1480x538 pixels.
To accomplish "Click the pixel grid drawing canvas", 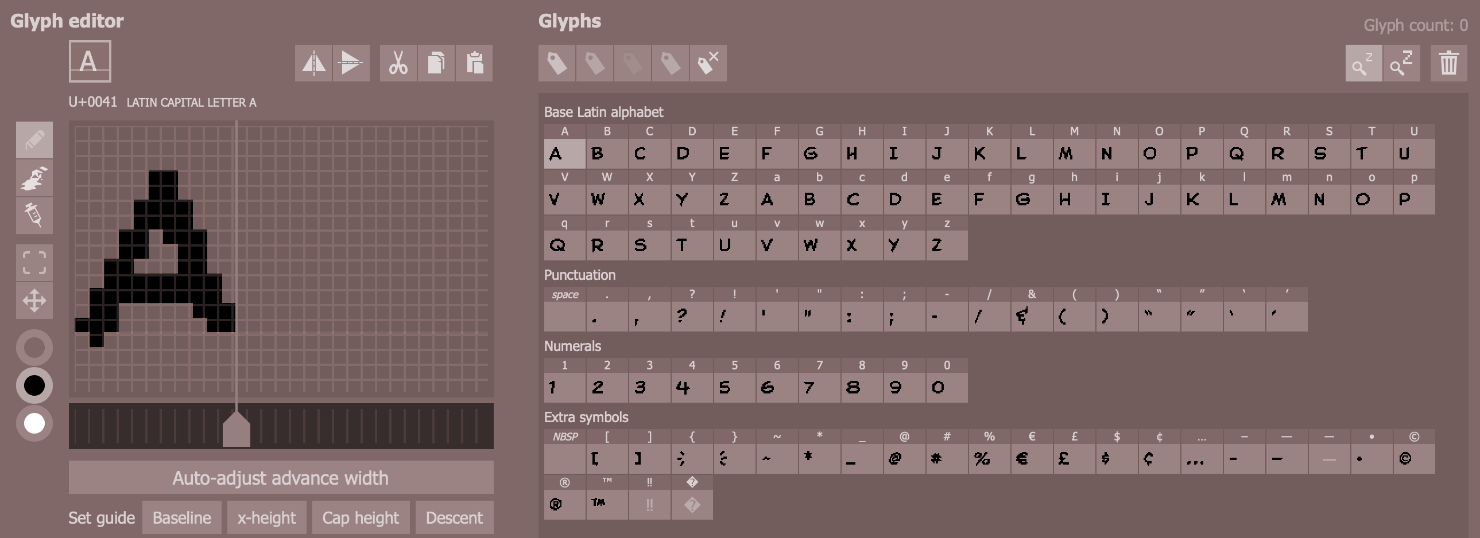I will (281, 260).
